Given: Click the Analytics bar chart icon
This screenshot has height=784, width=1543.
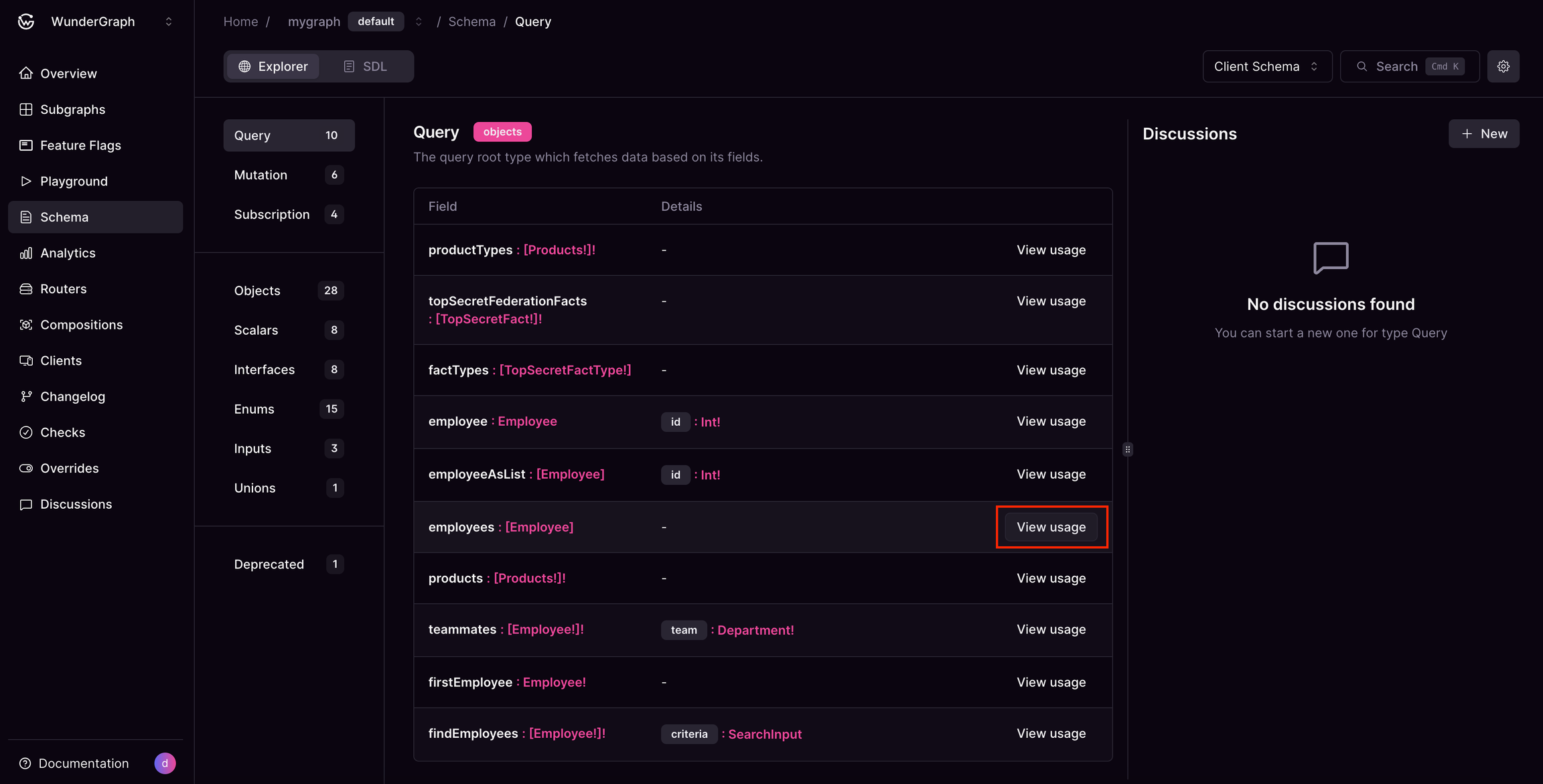Looking at the screenshot, I should point(26,253).
